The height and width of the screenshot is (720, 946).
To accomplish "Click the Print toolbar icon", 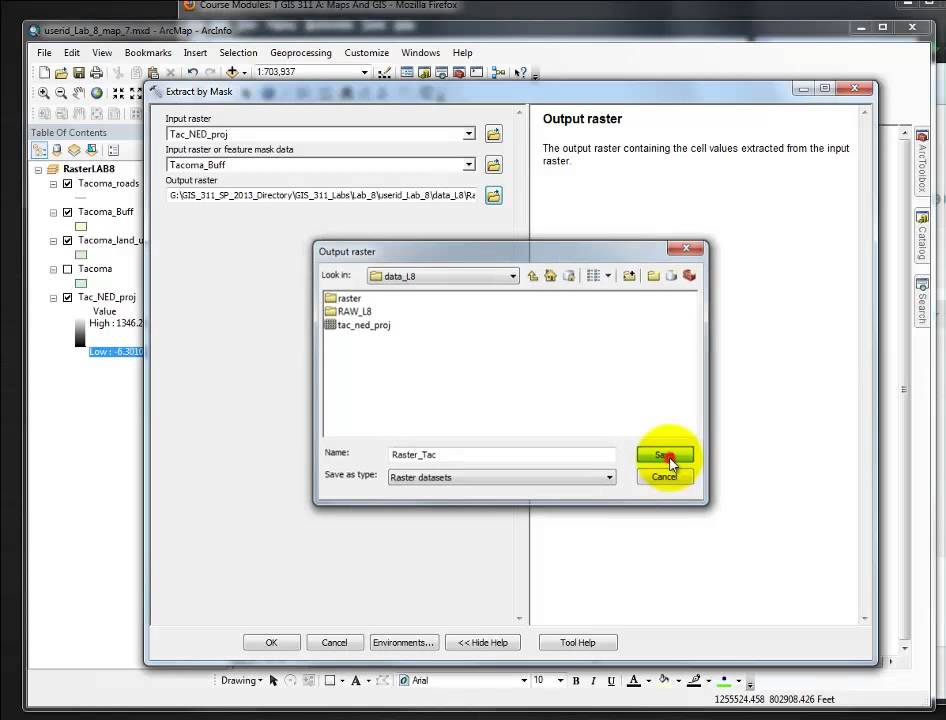I will pyautogui.click(x=96, y=73).
